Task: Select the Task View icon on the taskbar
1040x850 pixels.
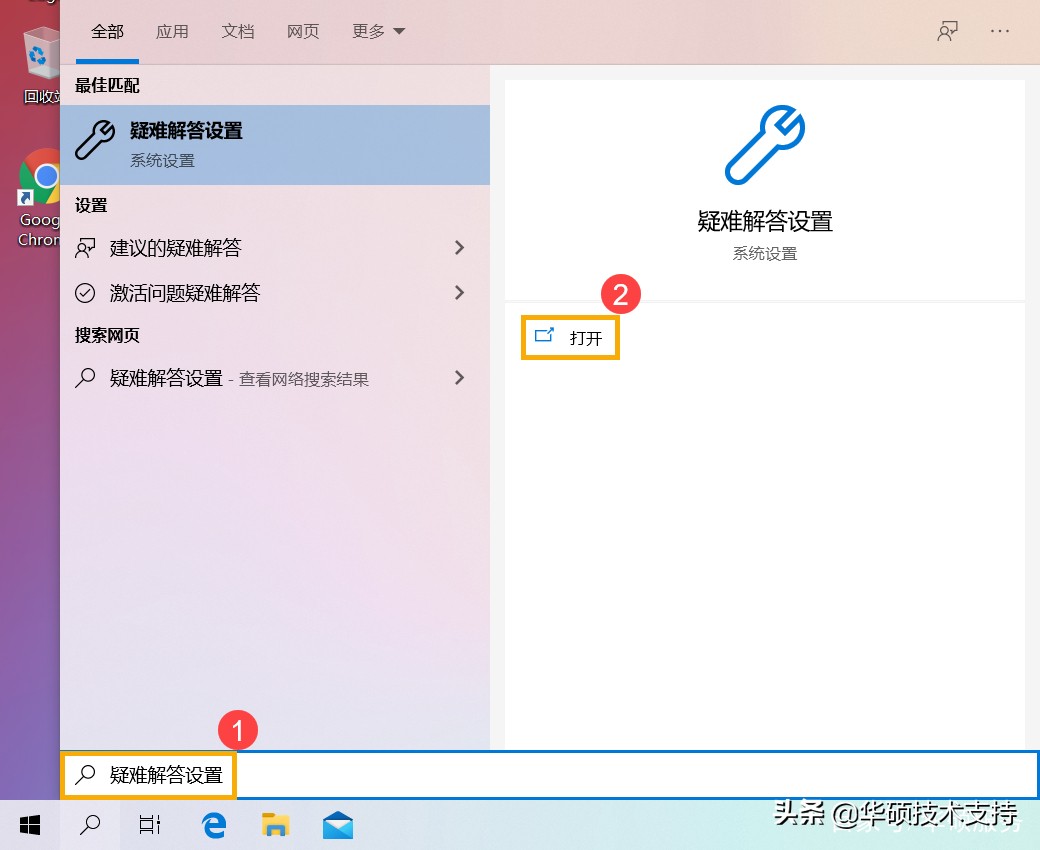Action: 149,825
